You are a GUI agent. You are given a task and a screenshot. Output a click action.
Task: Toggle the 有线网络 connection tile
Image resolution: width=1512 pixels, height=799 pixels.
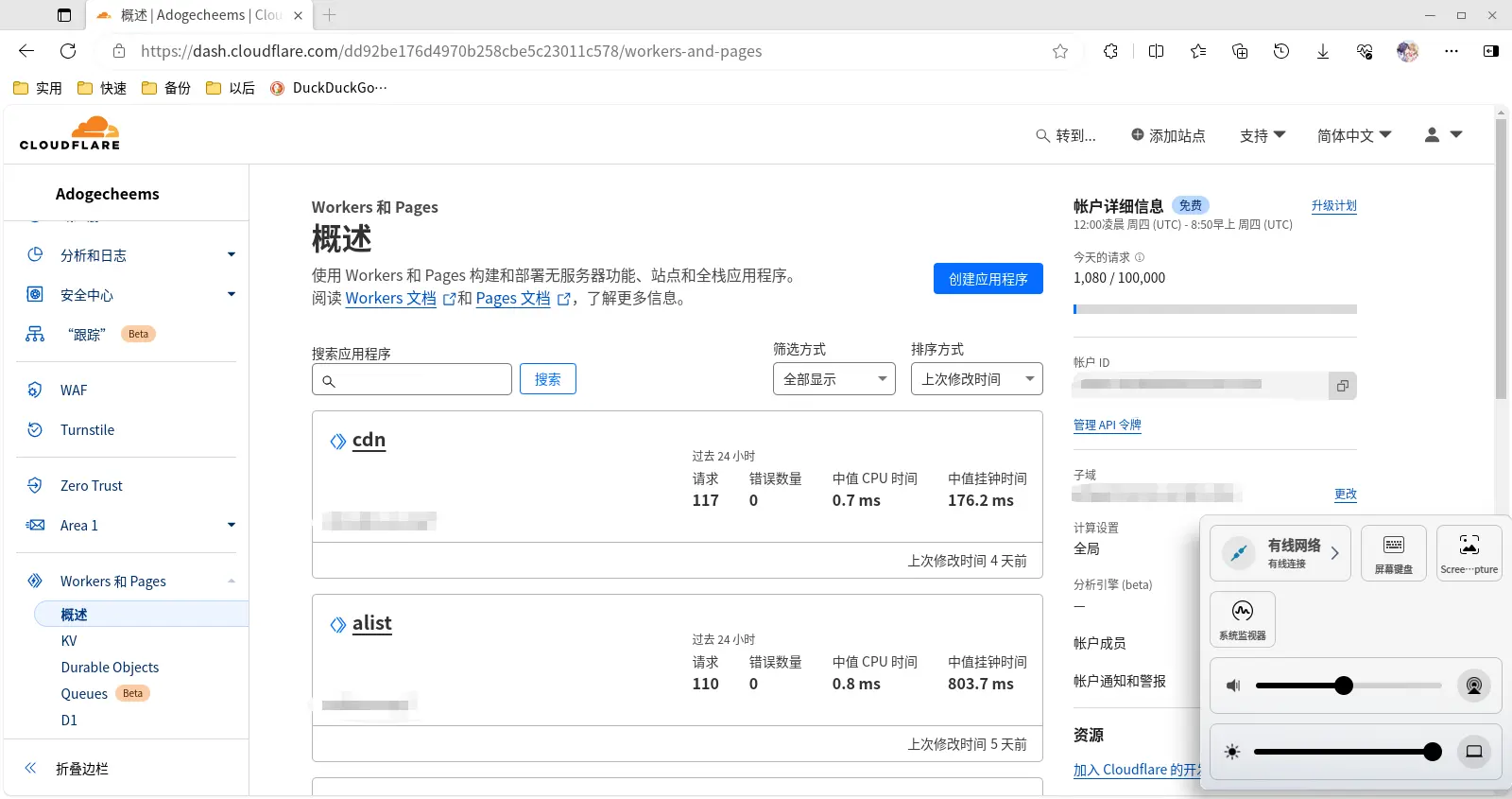tap(1280, 552)
